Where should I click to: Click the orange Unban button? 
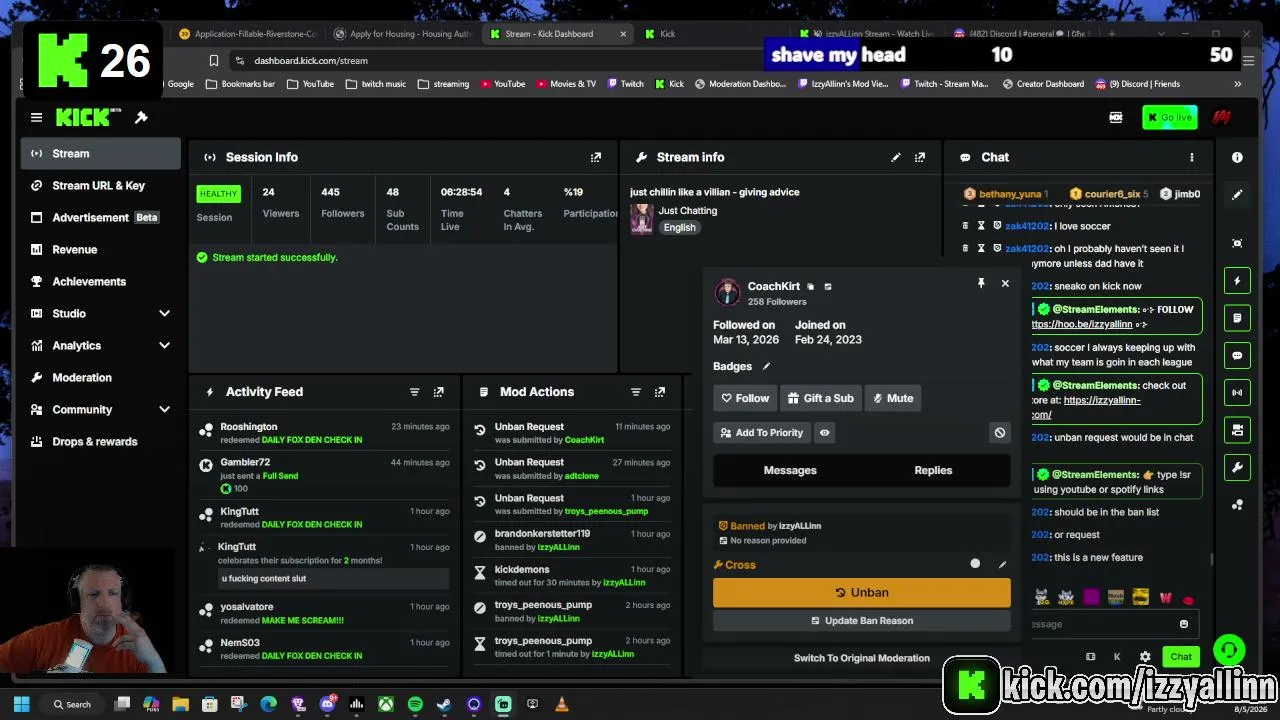click(x=861, y=593)
